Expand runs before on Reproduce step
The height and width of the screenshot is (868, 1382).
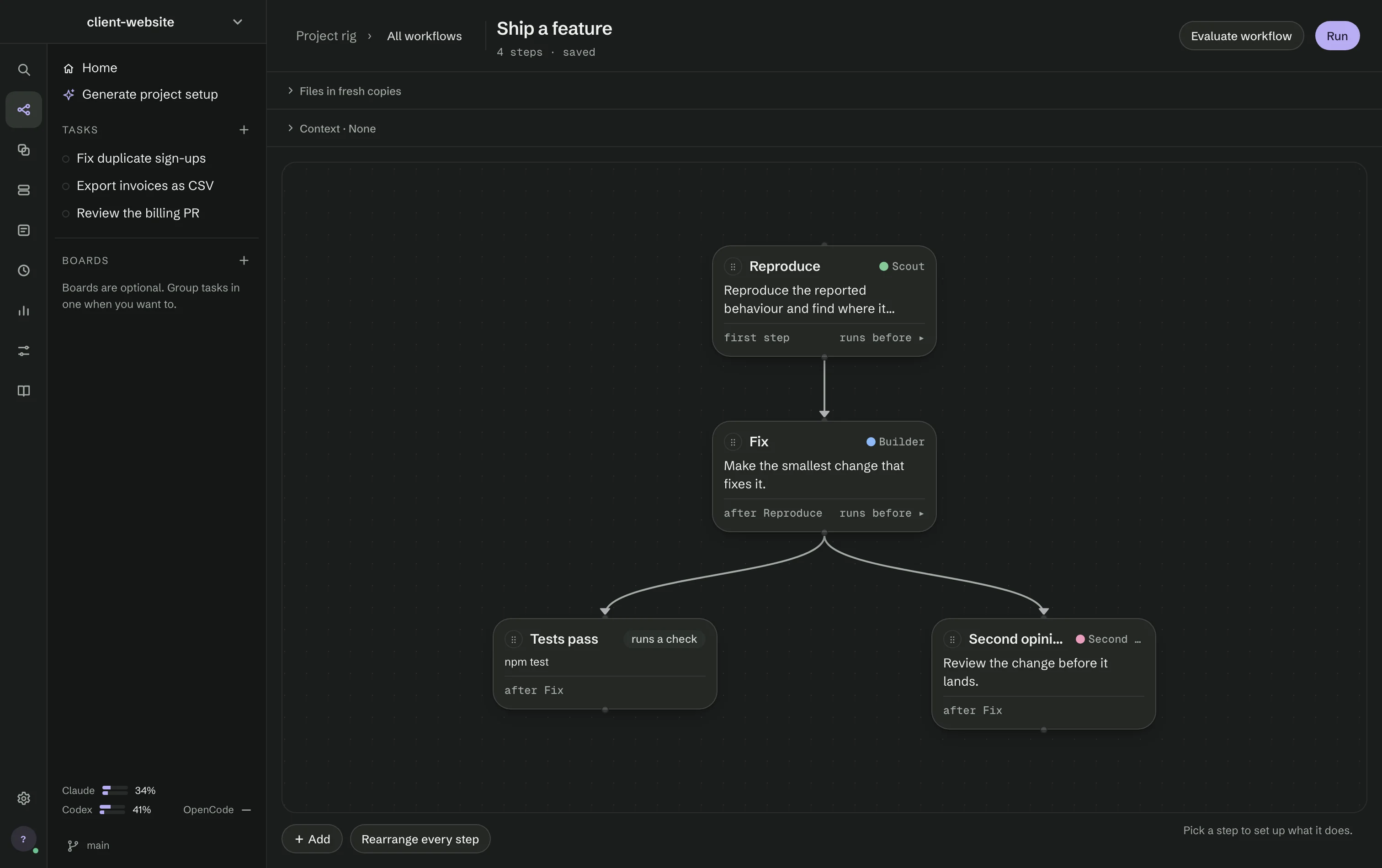tap(882, 338)
